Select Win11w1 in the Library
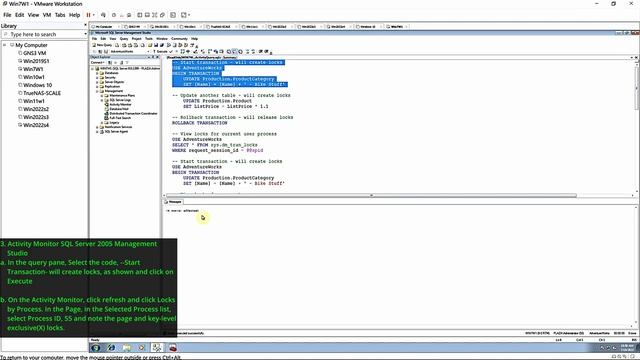 coord(33,101)
